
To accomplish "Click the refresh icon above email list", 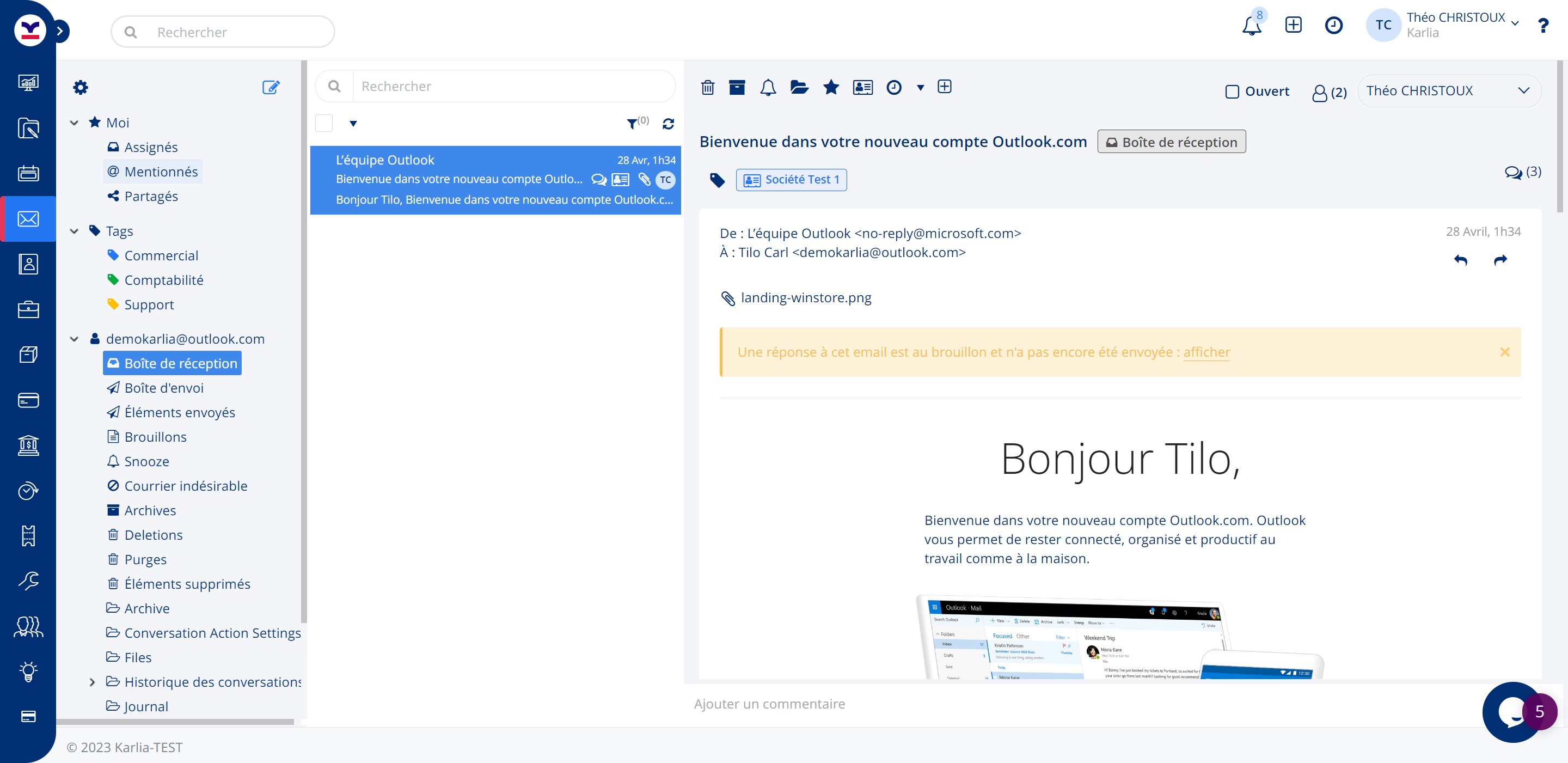I will [x=669, y=124].
